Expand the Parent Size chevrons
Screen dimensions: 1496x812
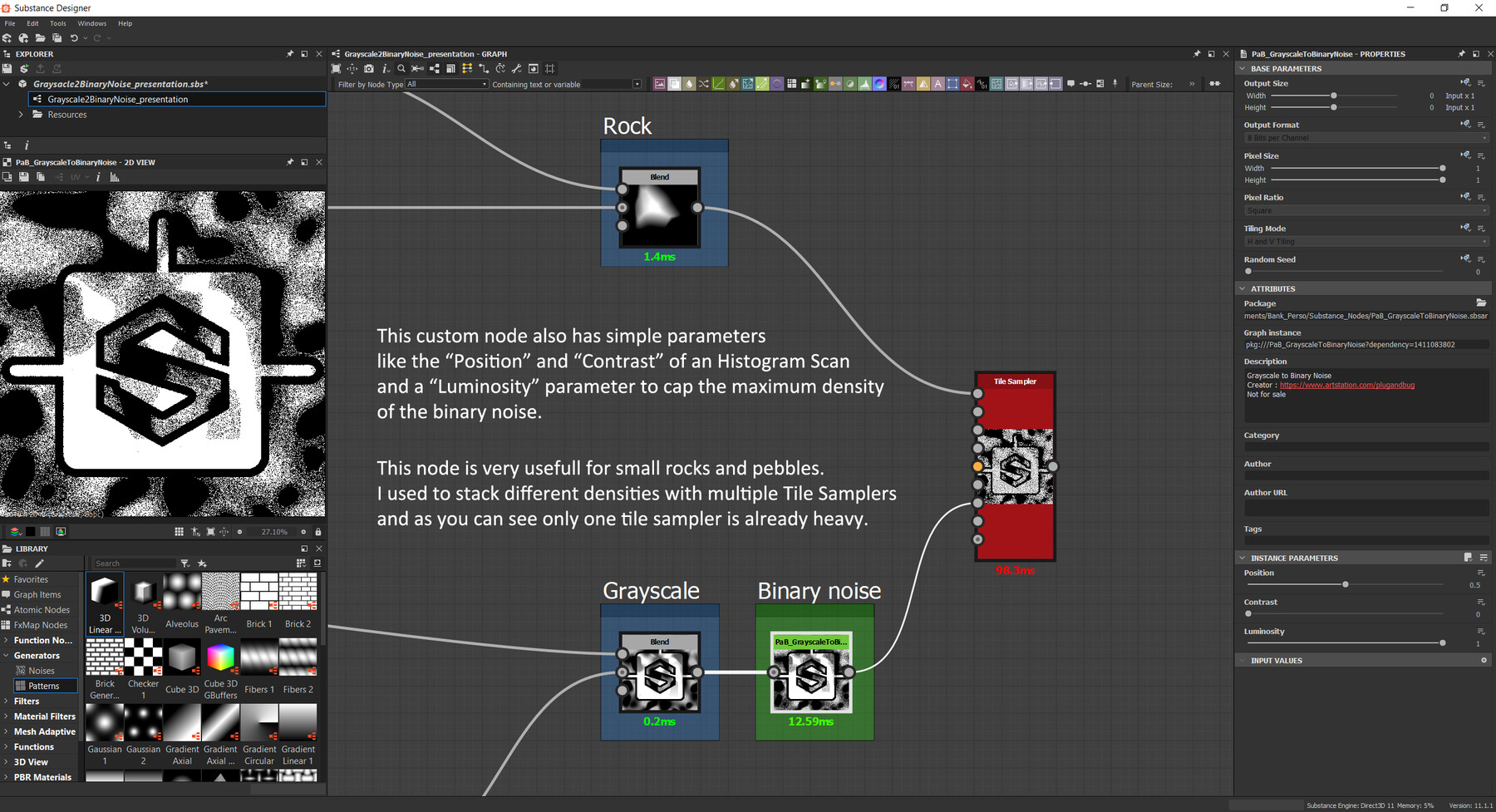(1192, 84)
